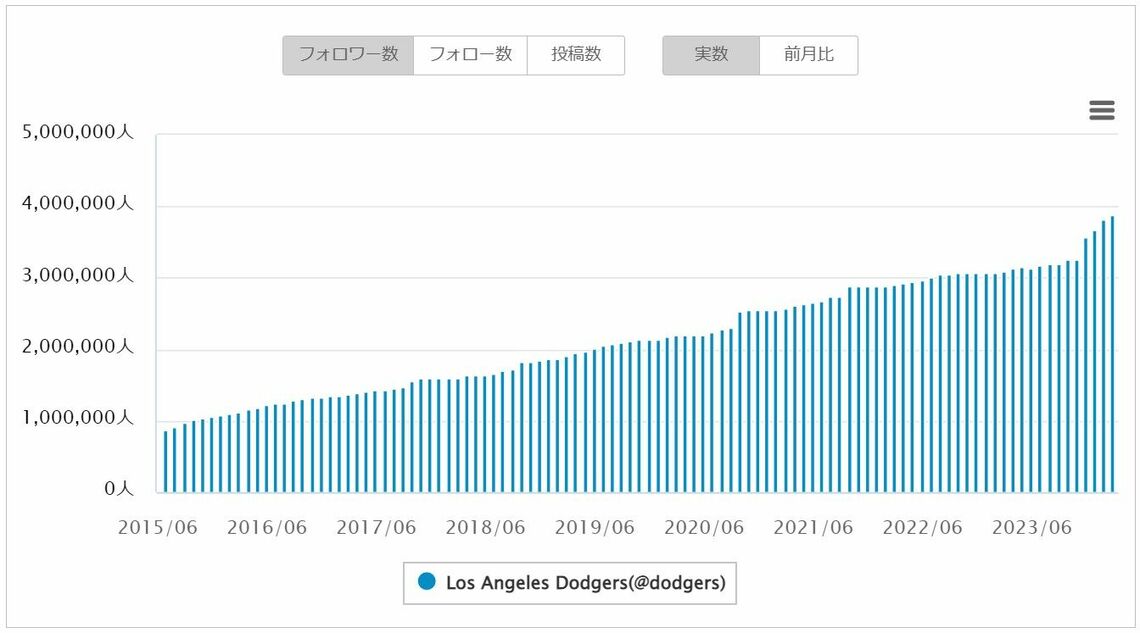Viewport: 1140px width, 633px height.
Task: Click the 2015/06 x-axis label
Action: tap(158, 528)
